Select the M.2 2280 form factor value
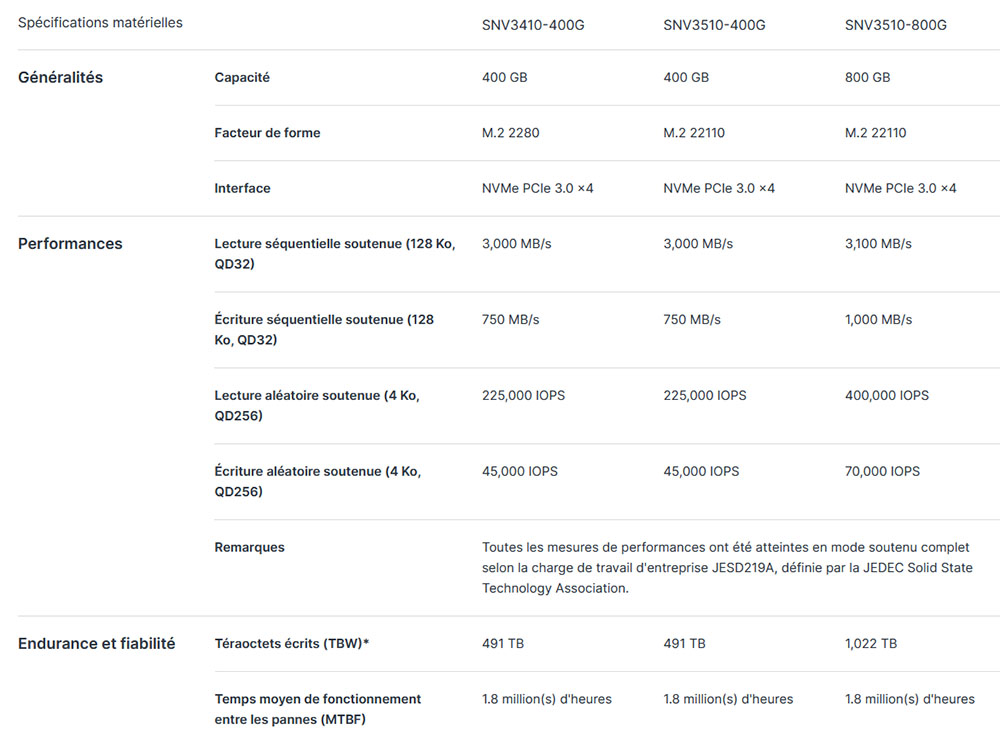The width and height of the screenshot is (1000, 735). click(510, 133)
